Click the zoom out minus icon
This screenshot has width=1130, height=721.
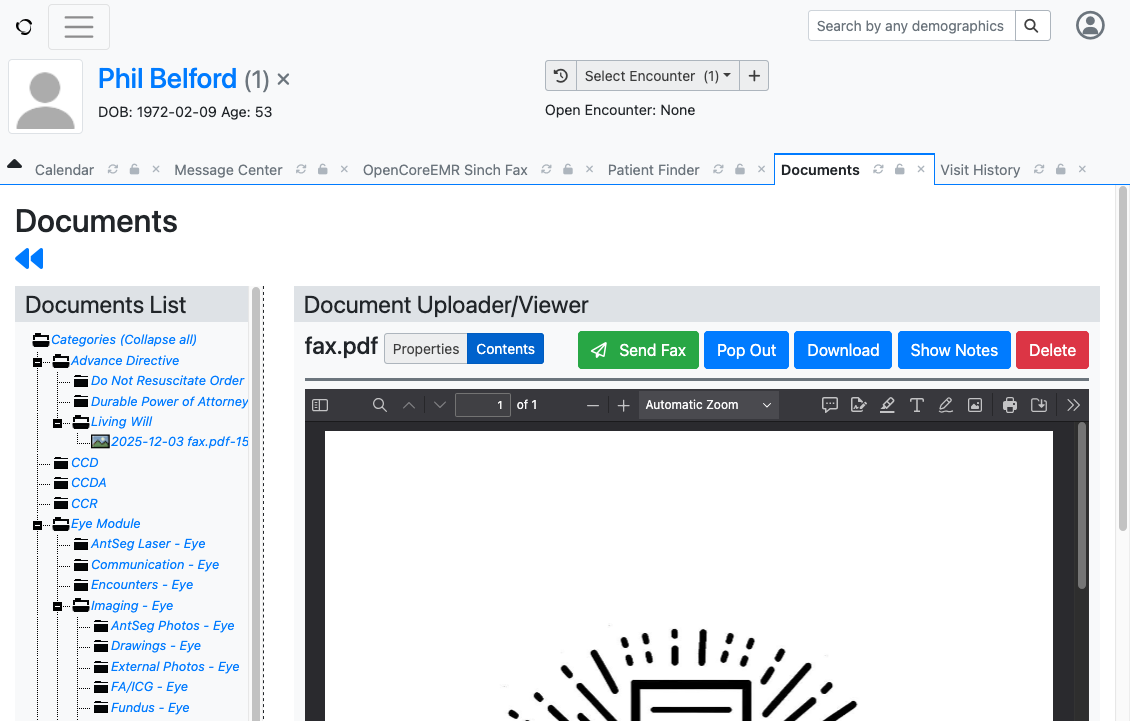(x=593, y=404)
